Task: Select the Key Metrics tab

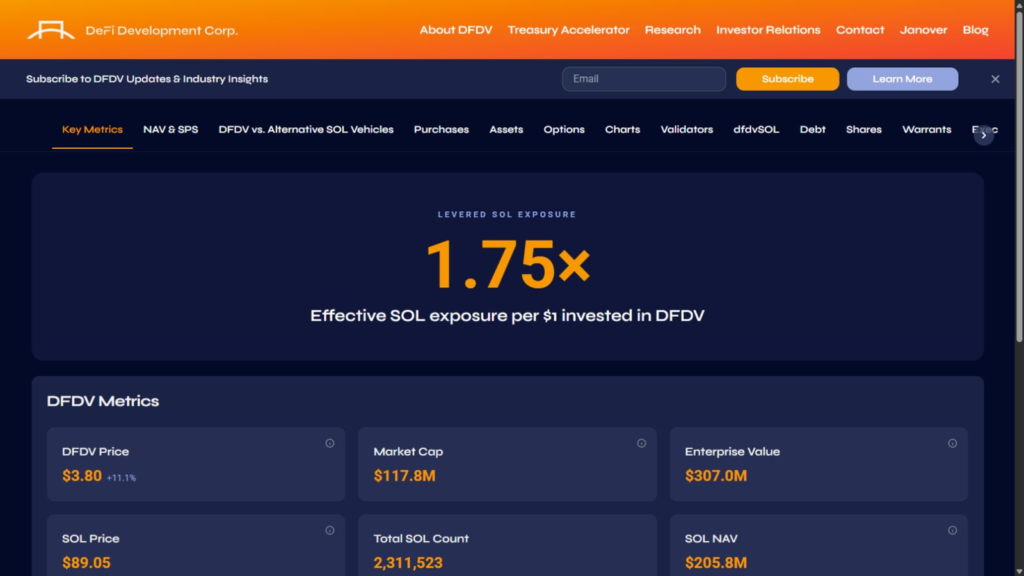Action: (x=92, y=129)
